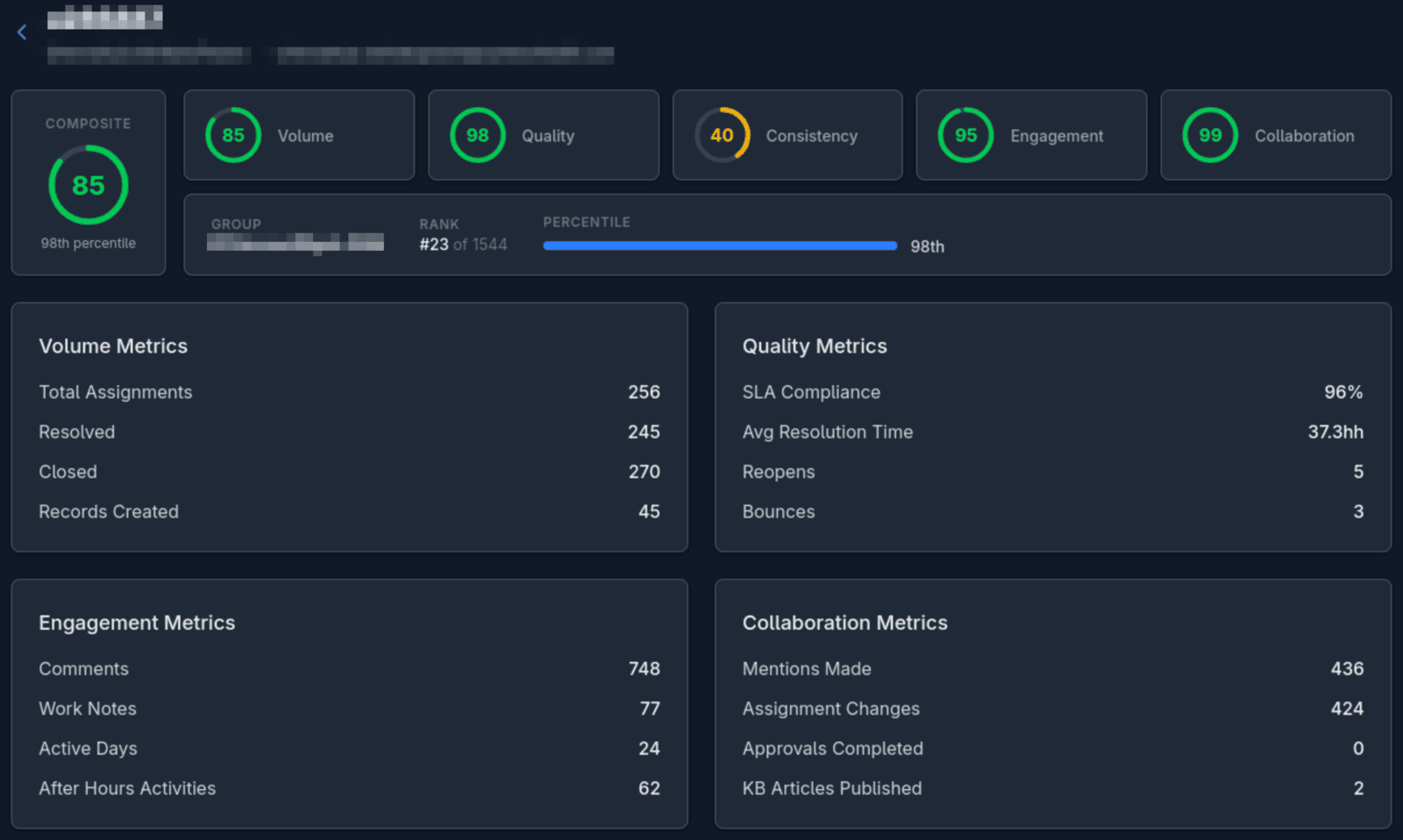Click the Comments count 748
This screenshot has width=1403, height=840.
click(x=644, y=668)
